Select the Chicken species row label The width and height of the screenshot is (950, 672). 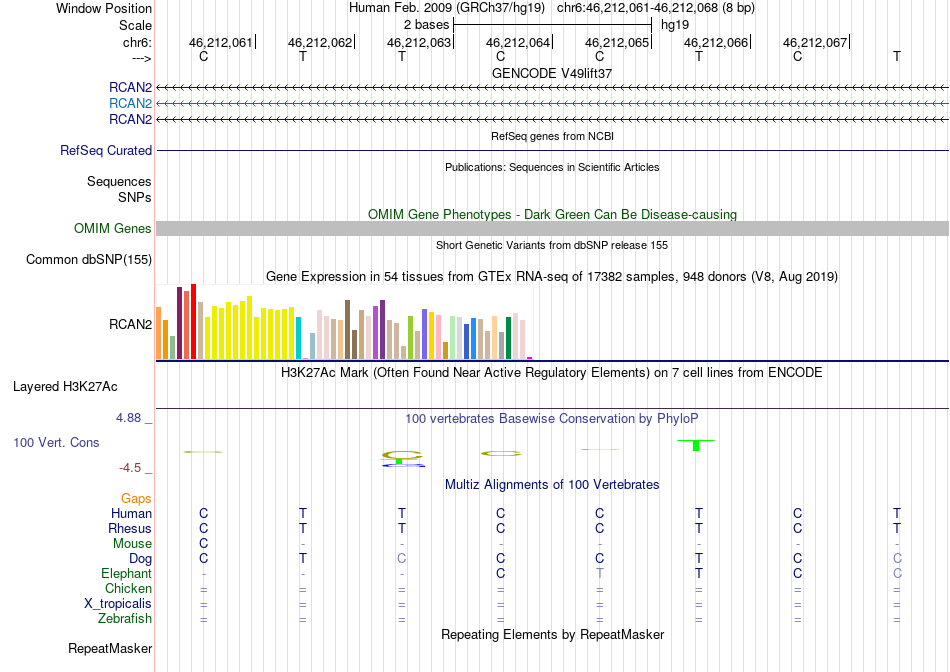click(x=128, y=588)
